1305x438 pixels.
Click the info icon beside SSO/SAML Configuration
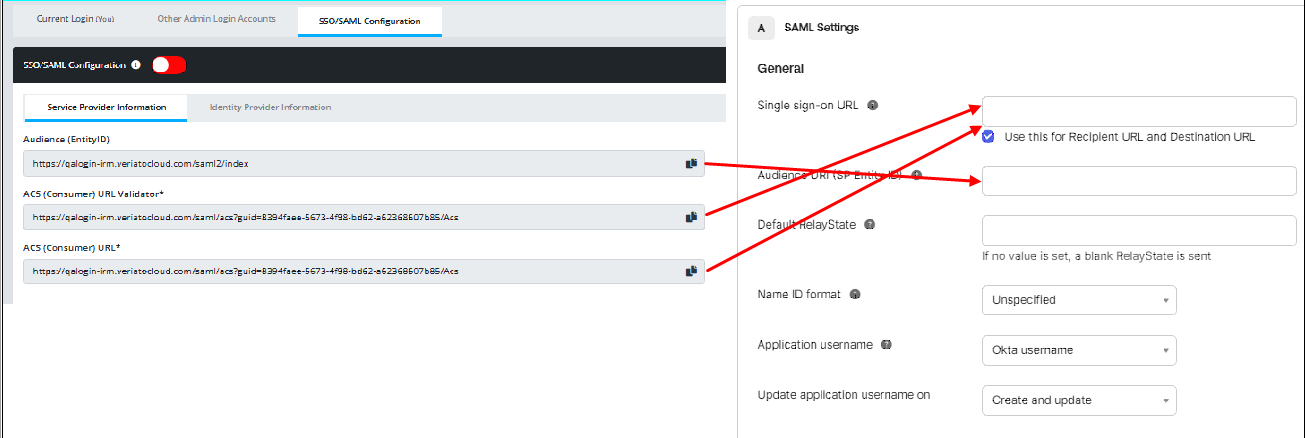[x=136, y=65]
